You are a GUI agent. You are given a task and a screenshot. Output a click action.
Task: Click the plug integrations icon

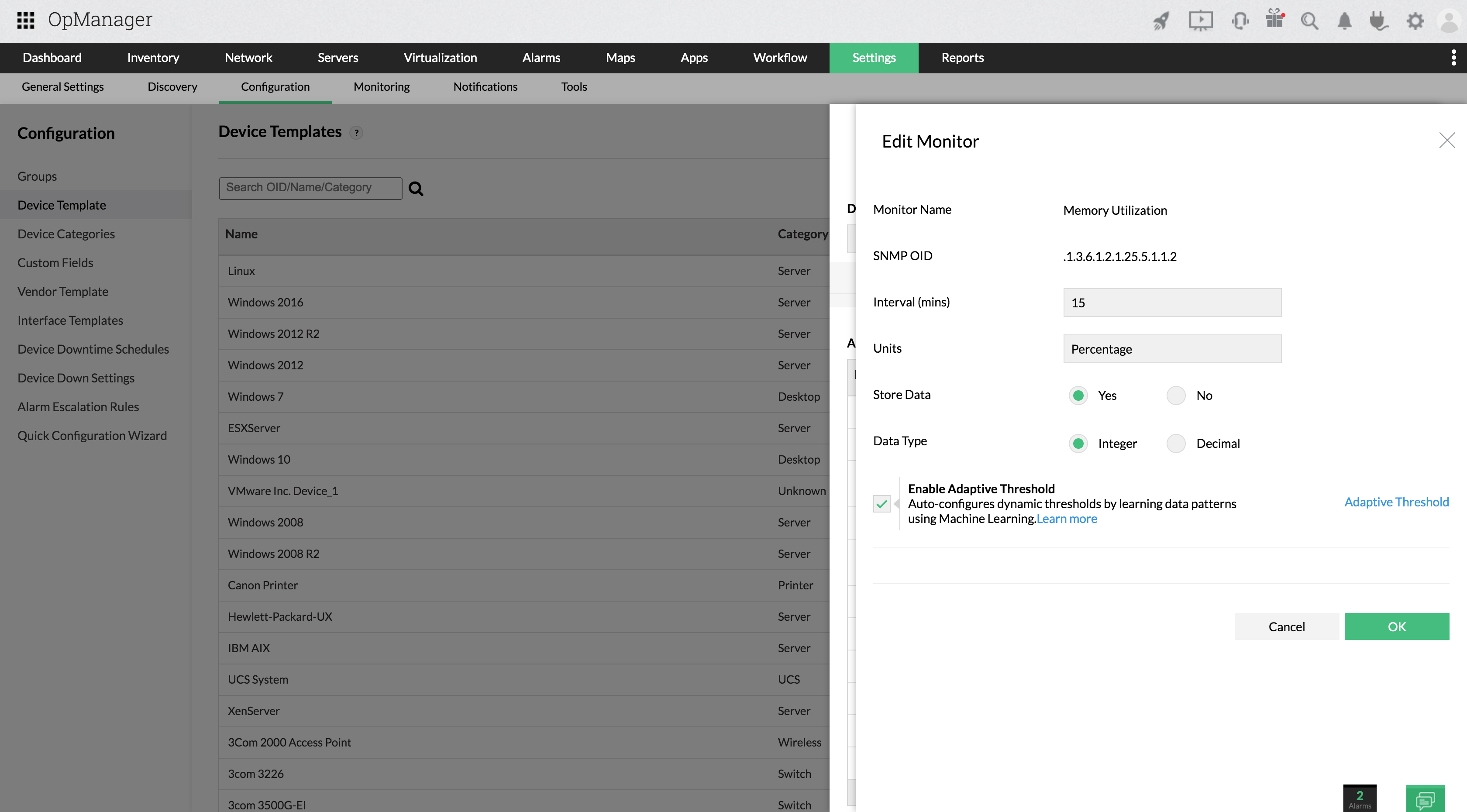(x=1379, y=21)
